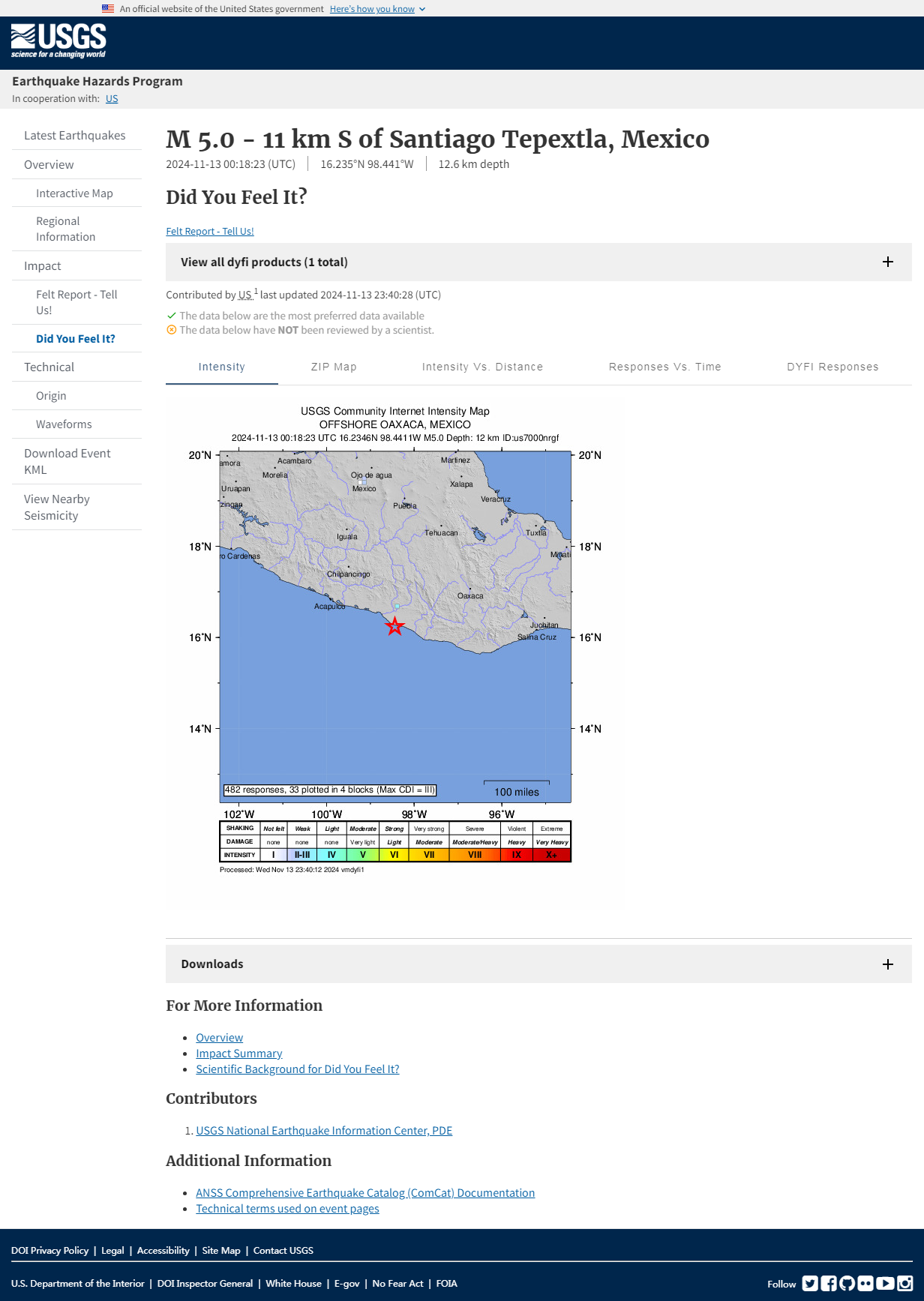Open sidebar 'Felt Report - Tell Us!' item
The image size is (924, 1301).
pyautogui.click(x=76, y=302)
